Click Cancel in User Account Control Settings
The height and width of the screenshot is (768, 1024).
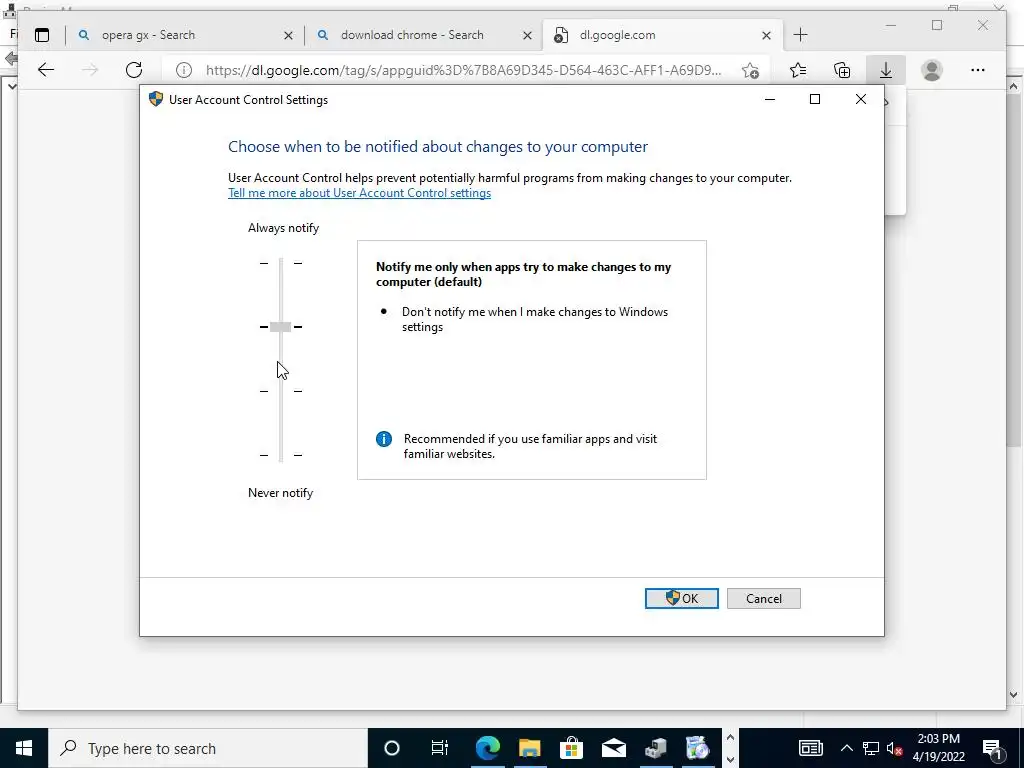[763, 599]
